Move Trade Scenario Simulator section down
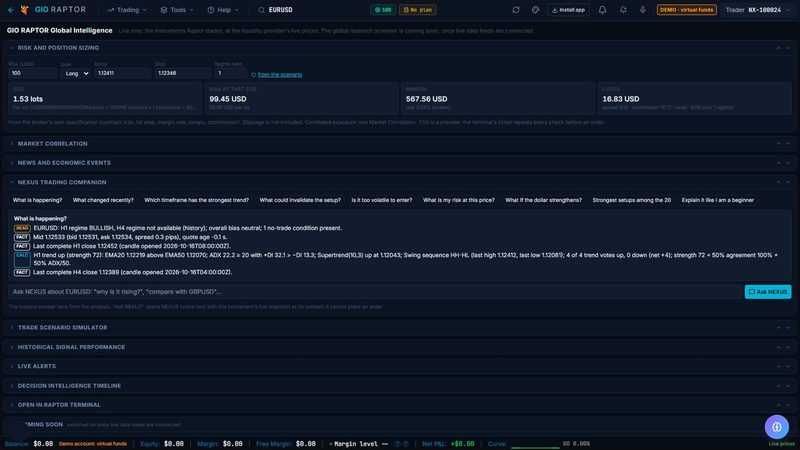Viewport: 800px width, 450px height. point(788,328)
